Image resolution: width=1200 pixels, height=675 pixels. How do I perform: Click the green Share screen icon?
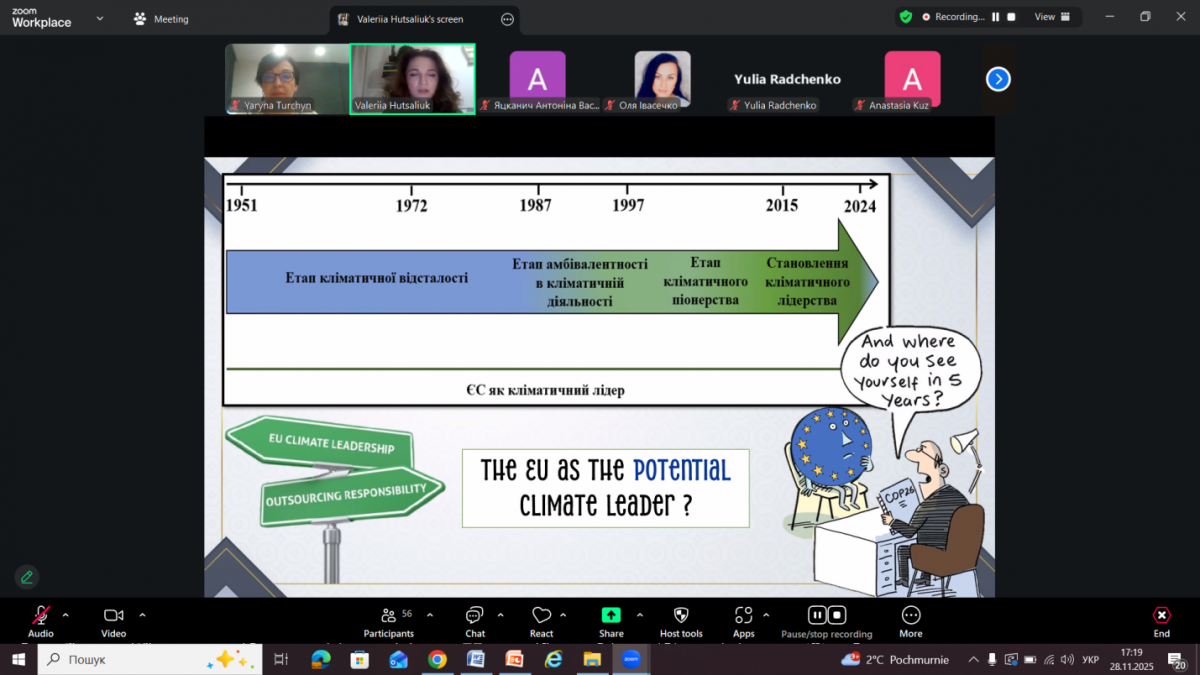coord(611,615)
